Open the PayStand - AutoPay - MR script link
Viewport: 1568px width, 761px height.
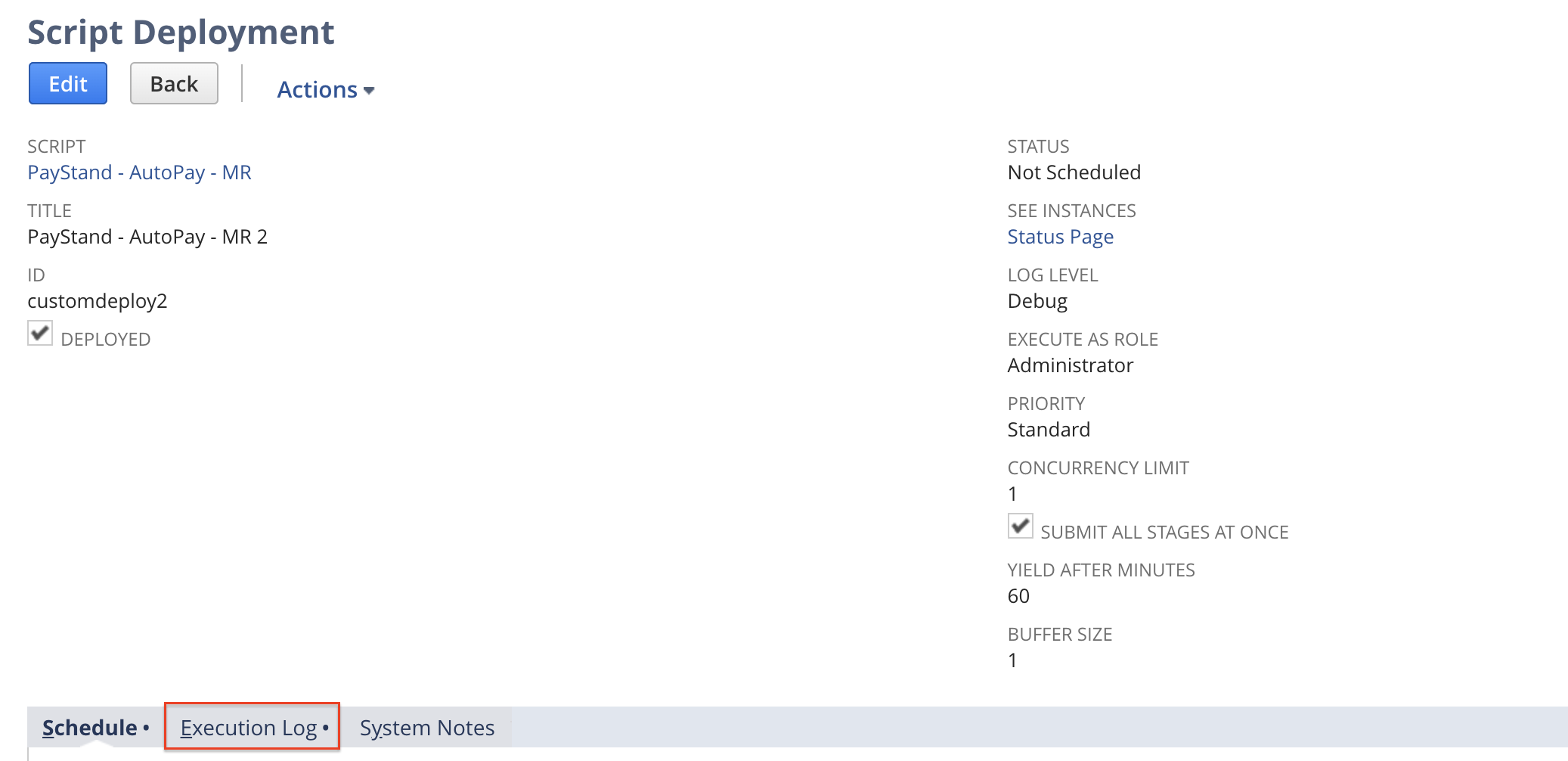(139, 172)
